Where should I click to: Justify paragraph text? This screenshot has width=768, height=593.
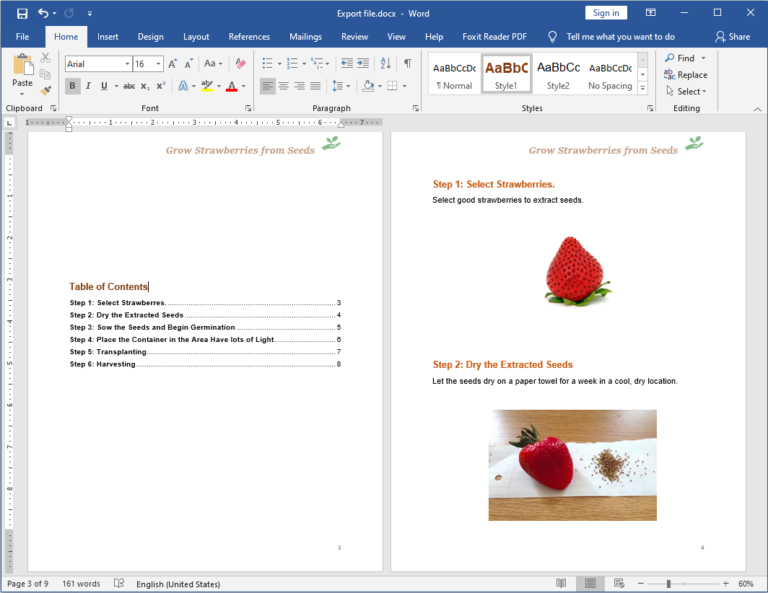(316, 86)
